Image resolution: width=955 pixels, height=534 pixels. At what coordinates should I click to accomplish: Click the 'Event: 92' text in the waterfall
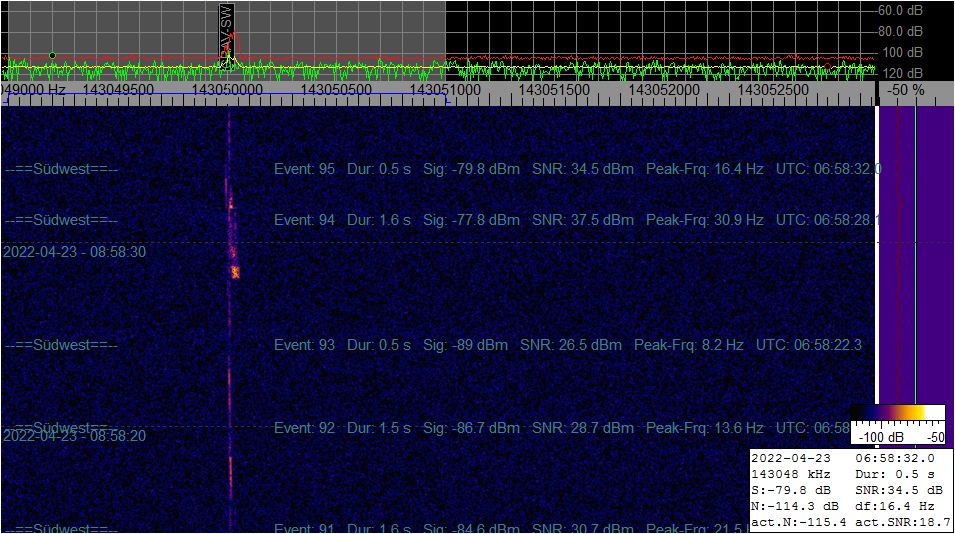click(x=305, y=428)
